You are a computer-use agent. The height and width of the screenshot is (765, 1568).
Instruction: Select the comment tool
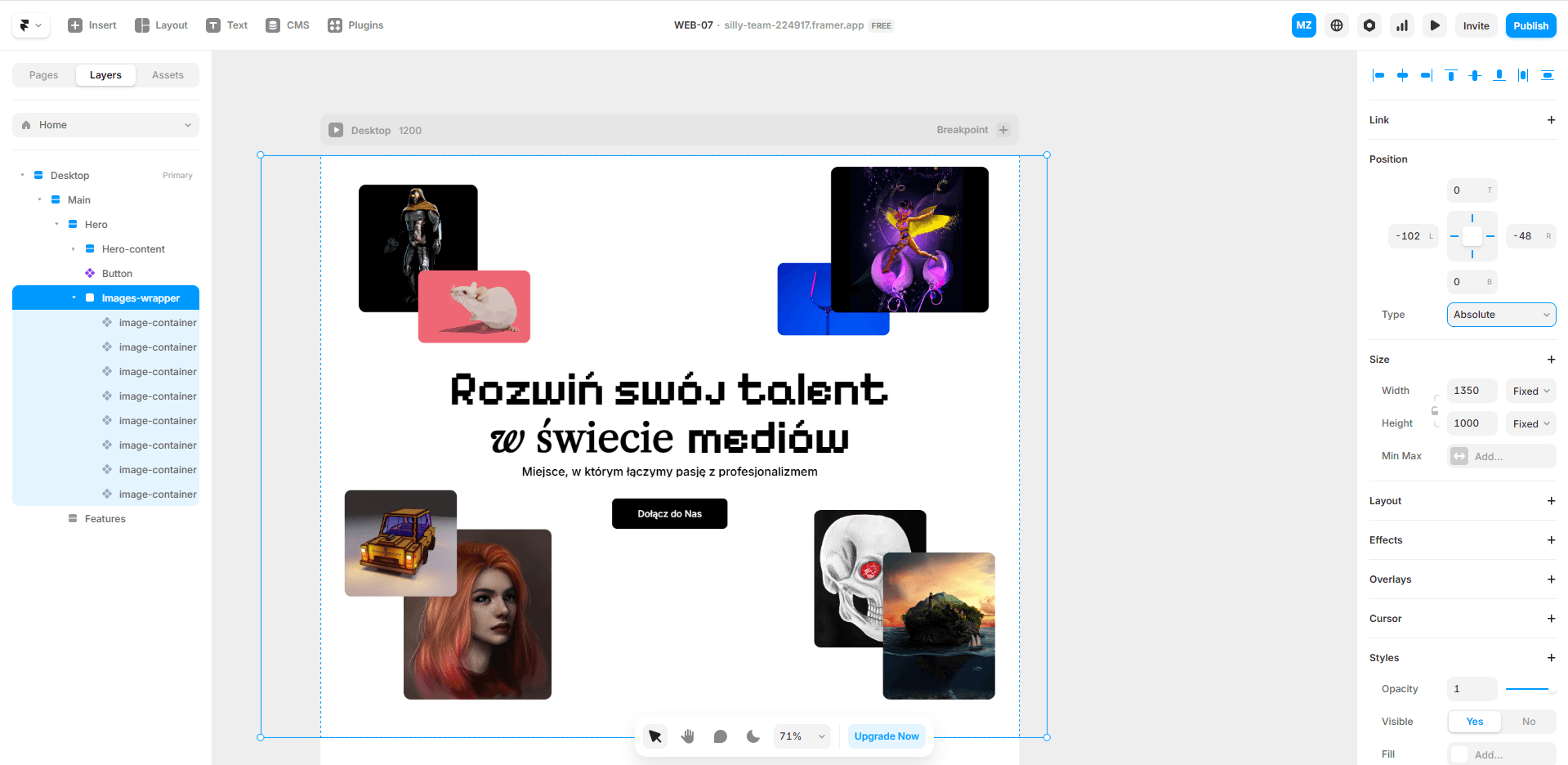(x=721, y=736)
